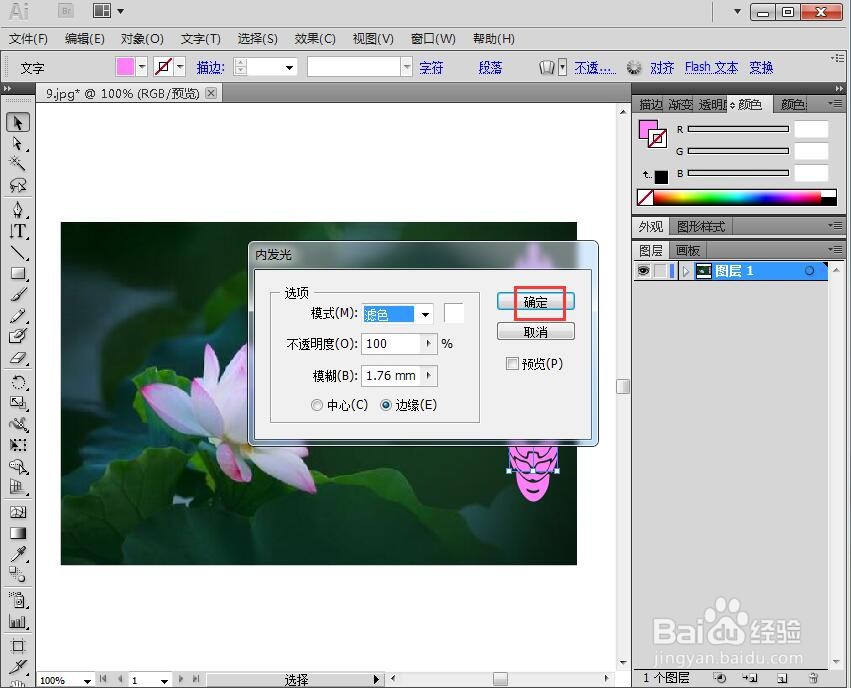851x688 pixels.
Task: Select the Free Transform tool
Action: coord(18,445)
